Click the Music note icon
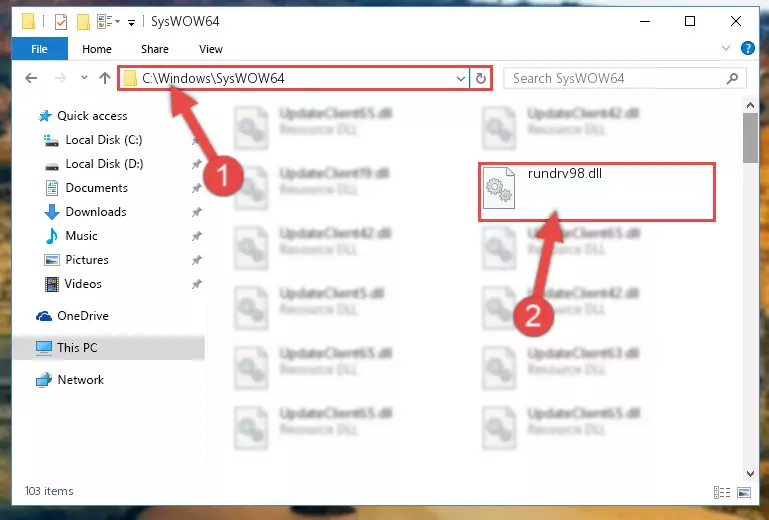 (51, 236)
